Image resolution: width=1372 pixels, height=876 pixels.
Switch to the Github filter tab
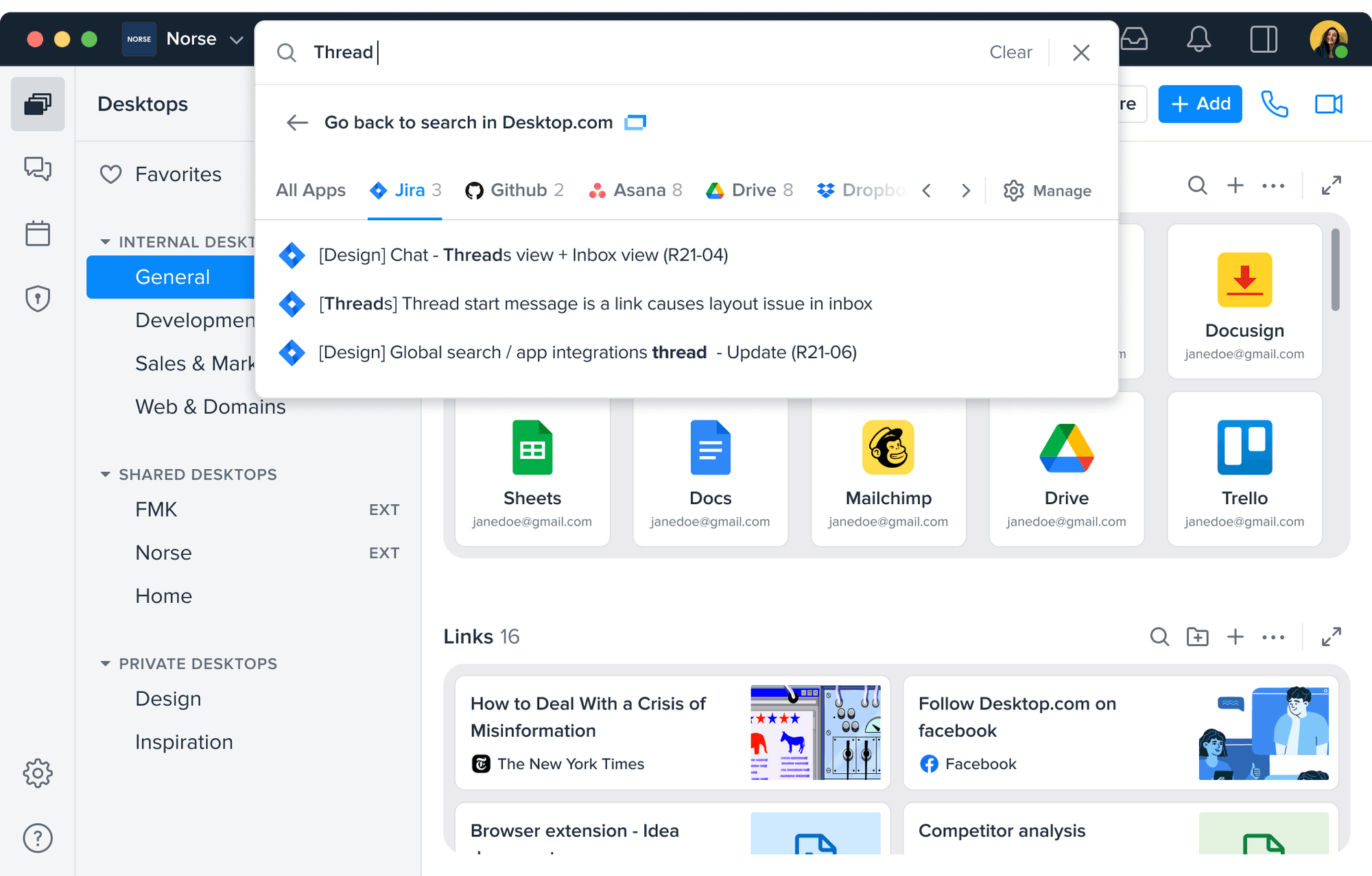pyautogui.click(x=514, y=190)
